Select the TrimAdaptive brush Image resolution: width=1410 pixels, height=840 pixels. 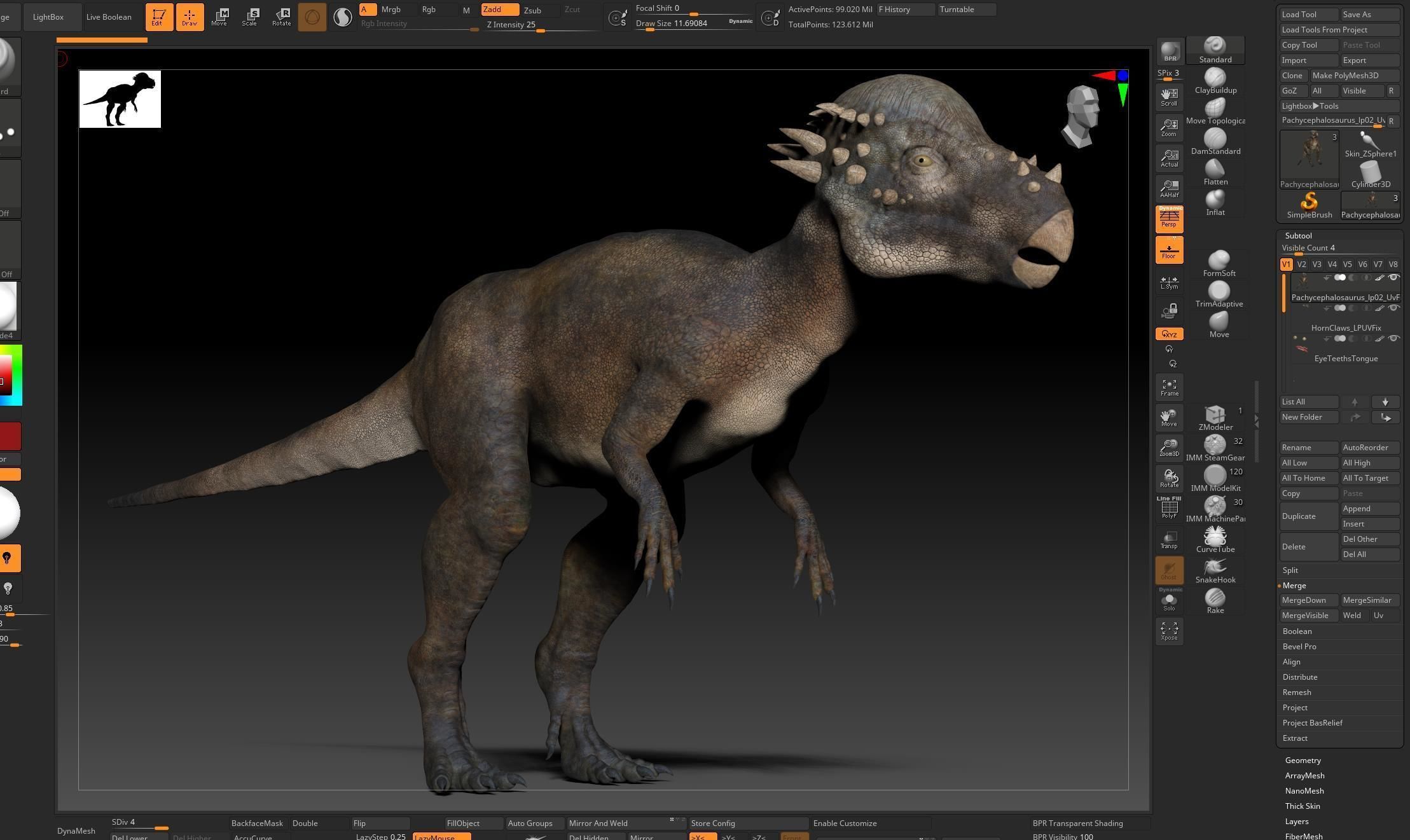click(x=1219, y=294)
